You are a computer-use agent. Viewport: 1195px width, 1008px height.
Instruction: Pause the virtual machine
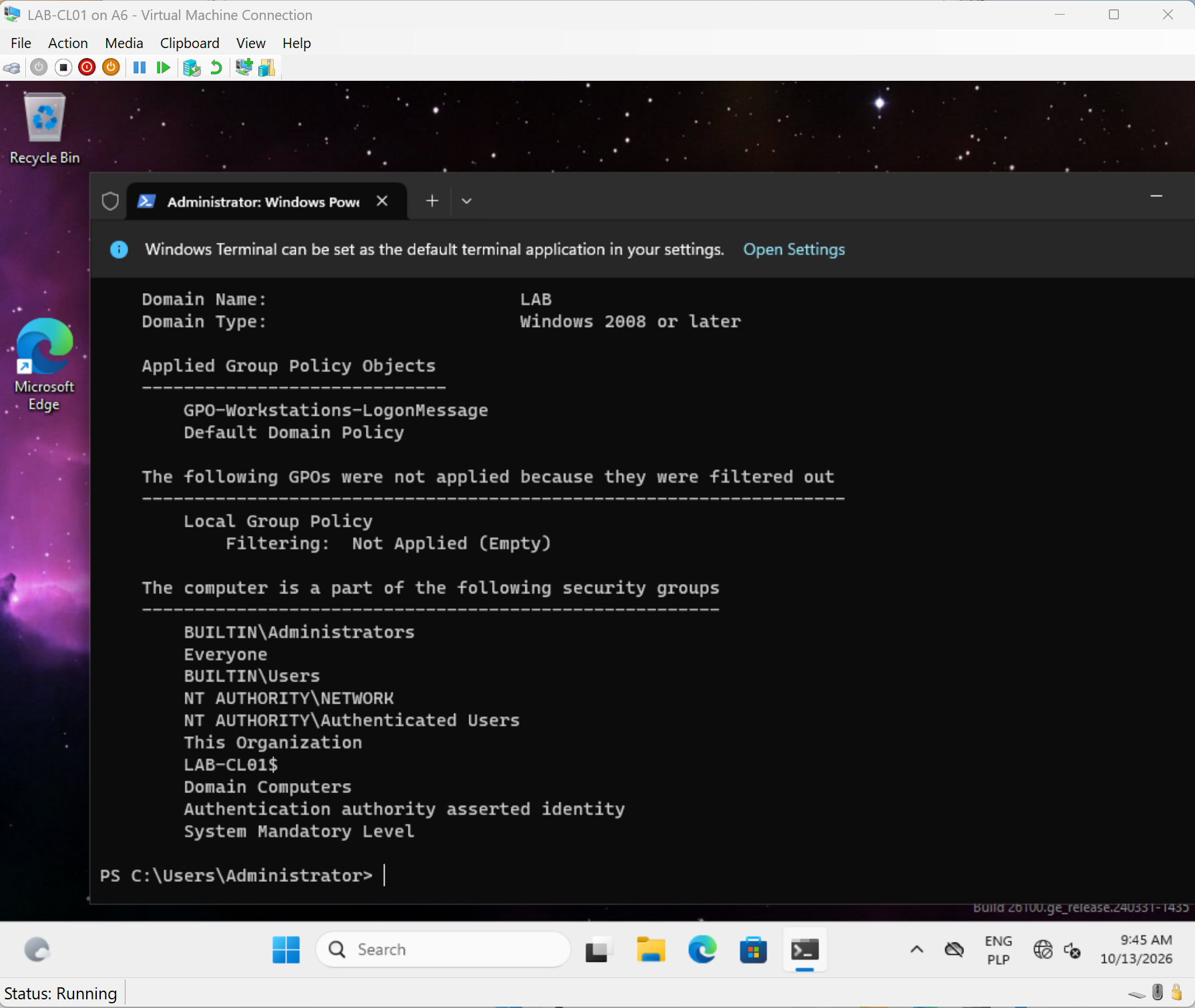140,67
